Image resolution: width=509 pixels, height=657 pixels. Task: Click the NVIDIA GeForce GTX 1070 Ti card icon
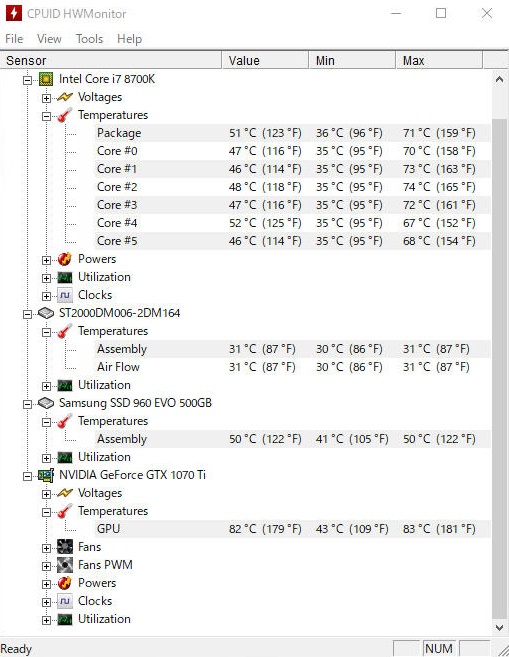coord(46,475)
